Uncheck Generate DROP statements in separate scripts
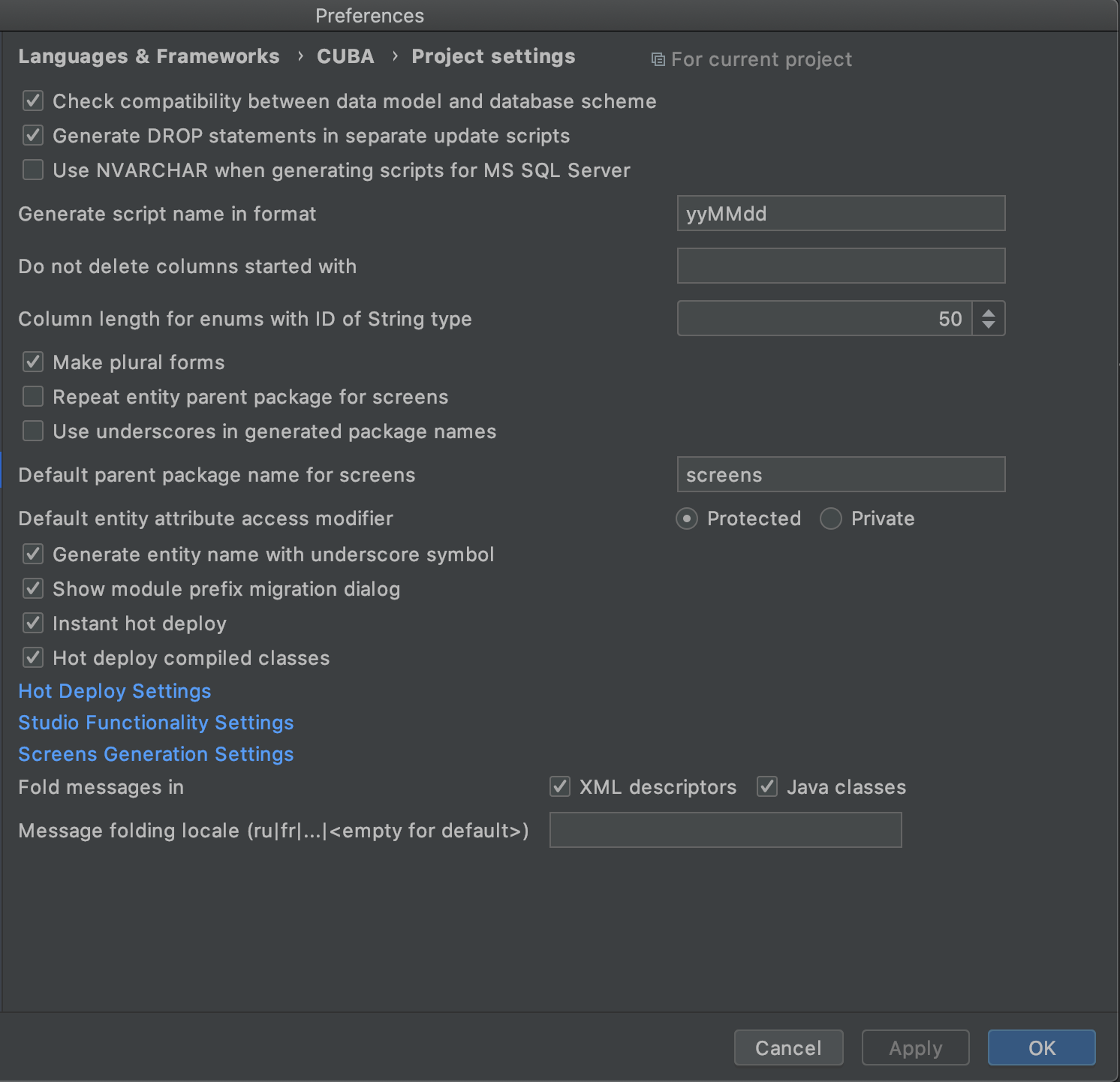Image resolution: width=1120 pixels, height=1082 pixels. [x=33, y=135]
